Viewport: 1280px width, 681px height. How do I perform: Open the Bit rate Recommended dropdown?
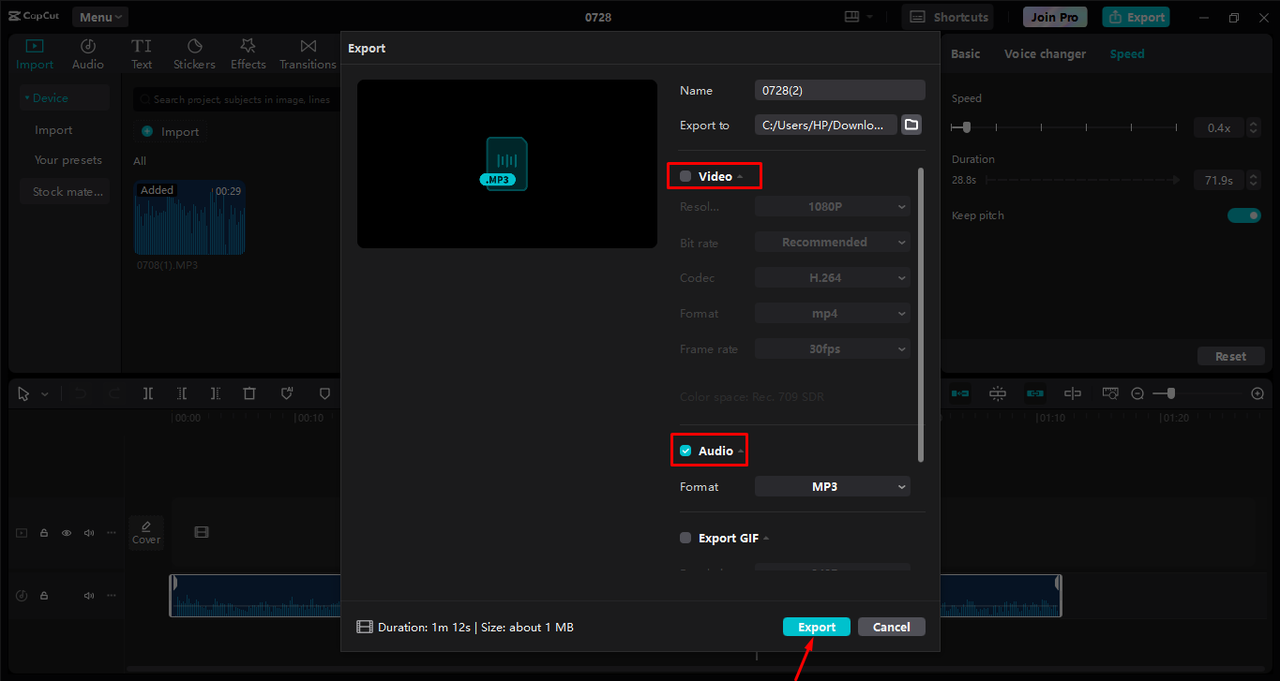(833, 242)
